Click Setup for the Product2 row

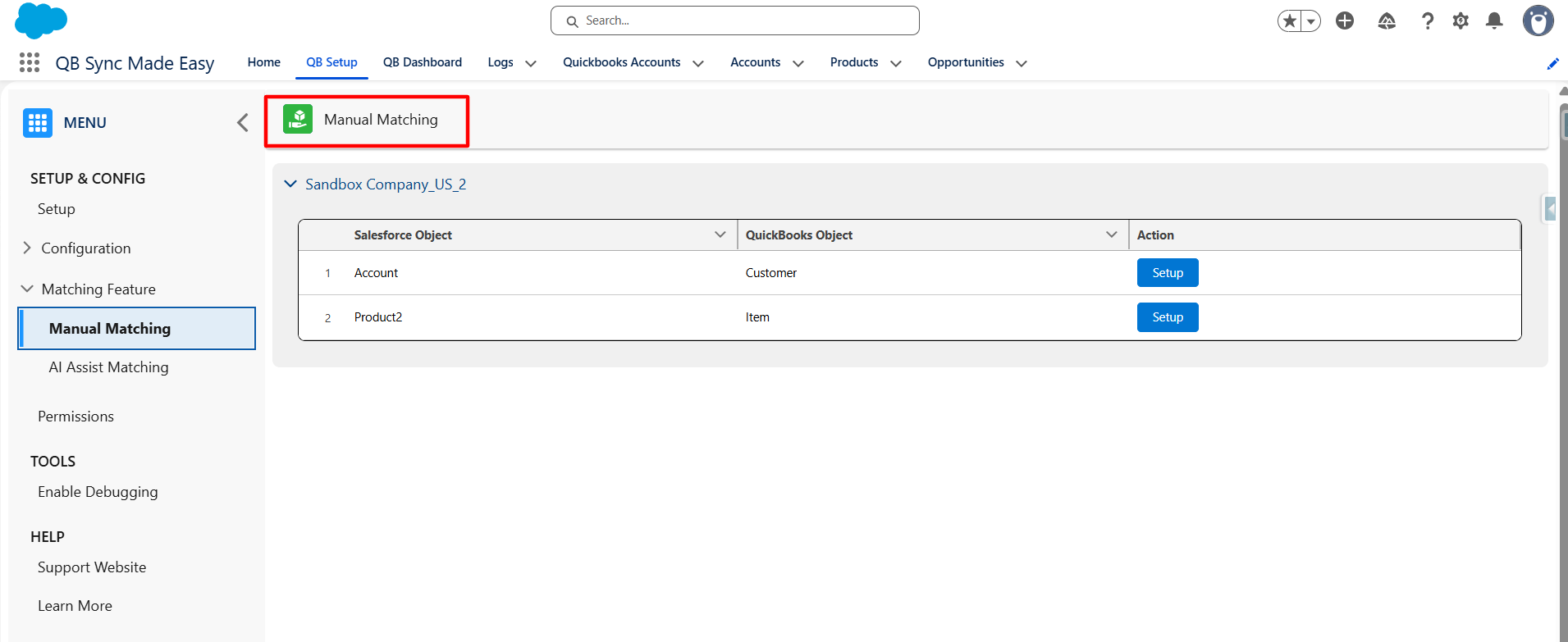(x=1168, y=317)
